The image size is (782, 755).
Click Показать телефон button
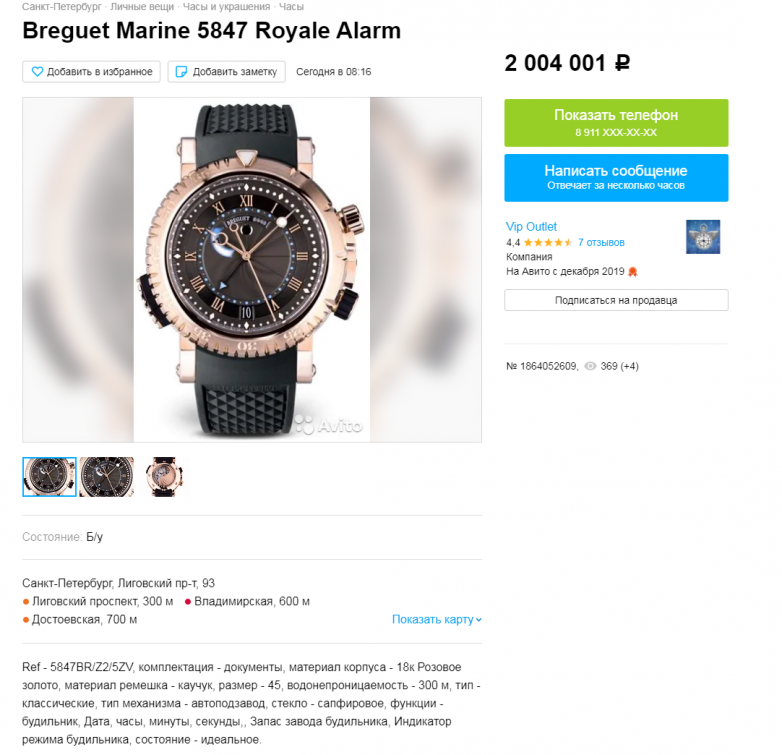[x=616, y=123]
